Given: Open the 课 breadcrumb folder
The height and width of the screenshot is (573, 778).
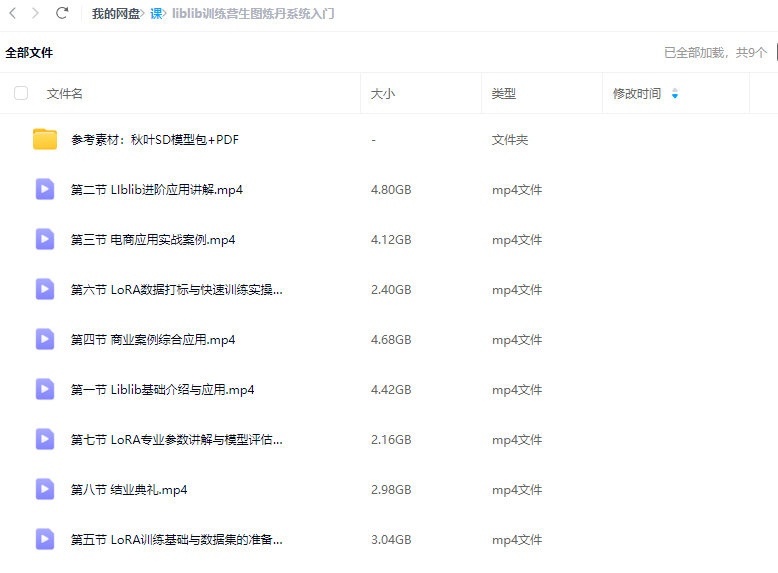Looking at the screenshot, I should click(x=156, y=14).
